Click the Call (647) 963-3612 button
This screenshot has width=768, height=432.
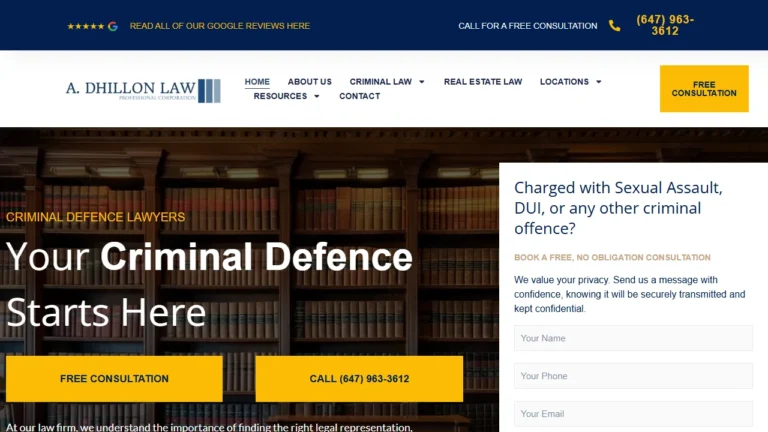click(359, 379)
